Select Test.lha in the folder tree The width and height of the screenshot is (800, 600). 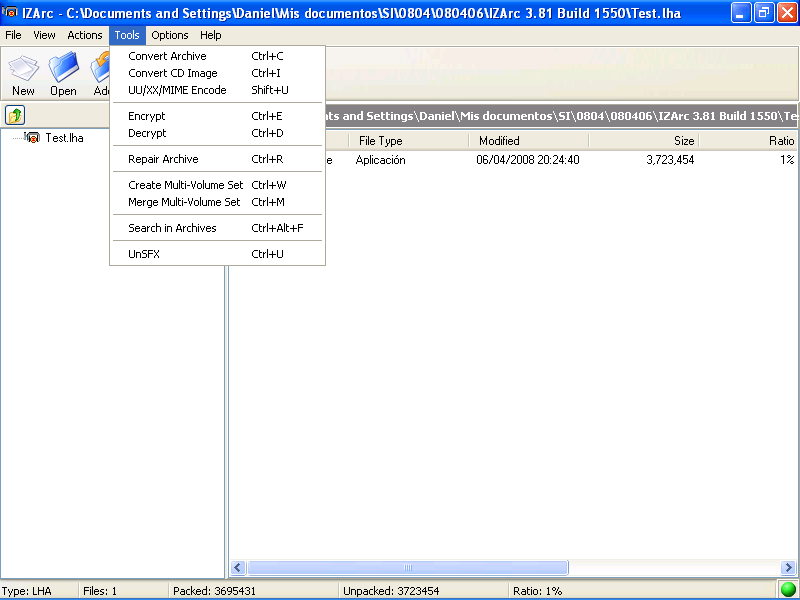coord(63,138)
